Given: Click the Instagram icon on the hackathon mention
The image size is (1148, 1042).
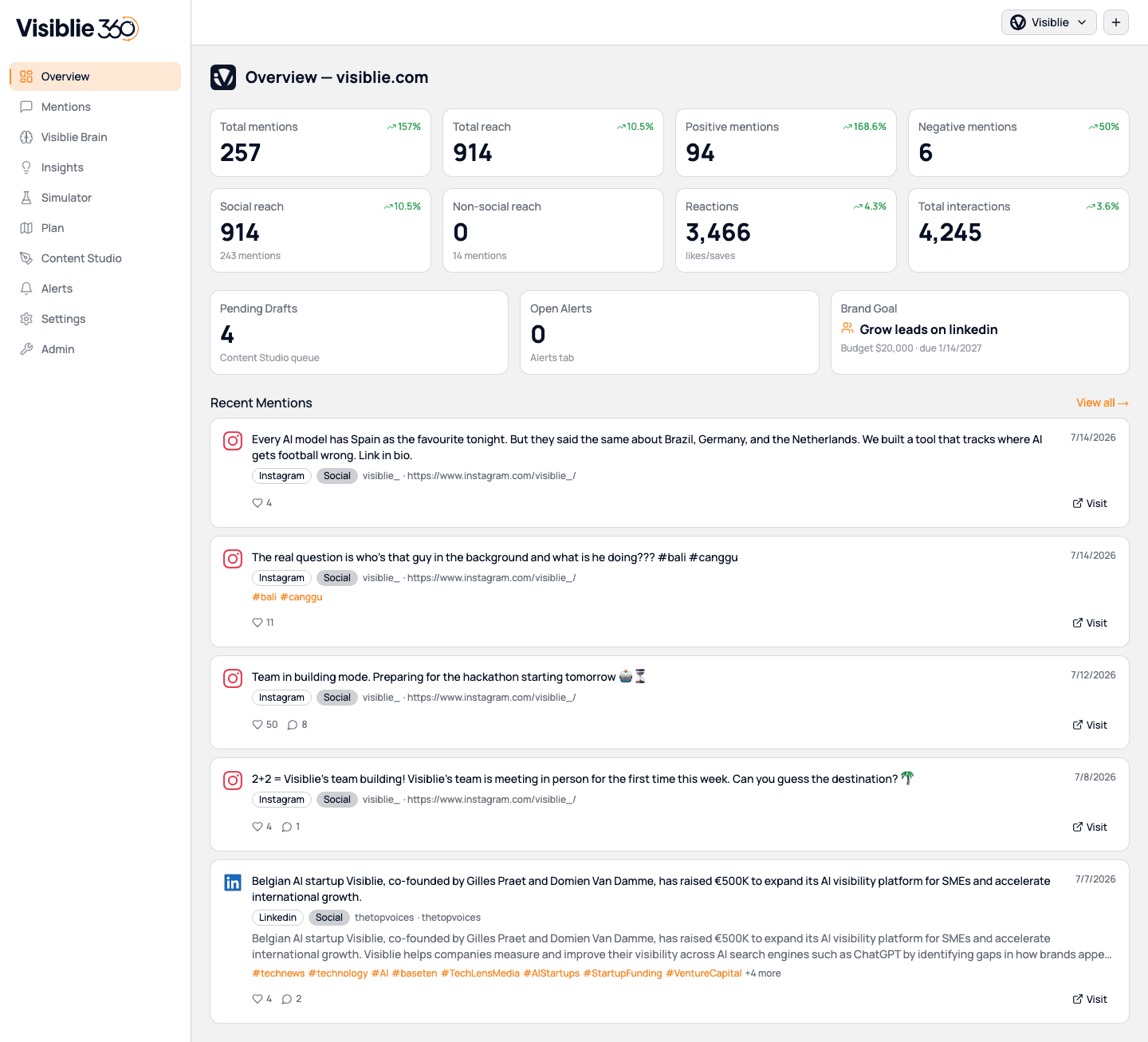Looking at the screenshot, I should coord(233,678).
